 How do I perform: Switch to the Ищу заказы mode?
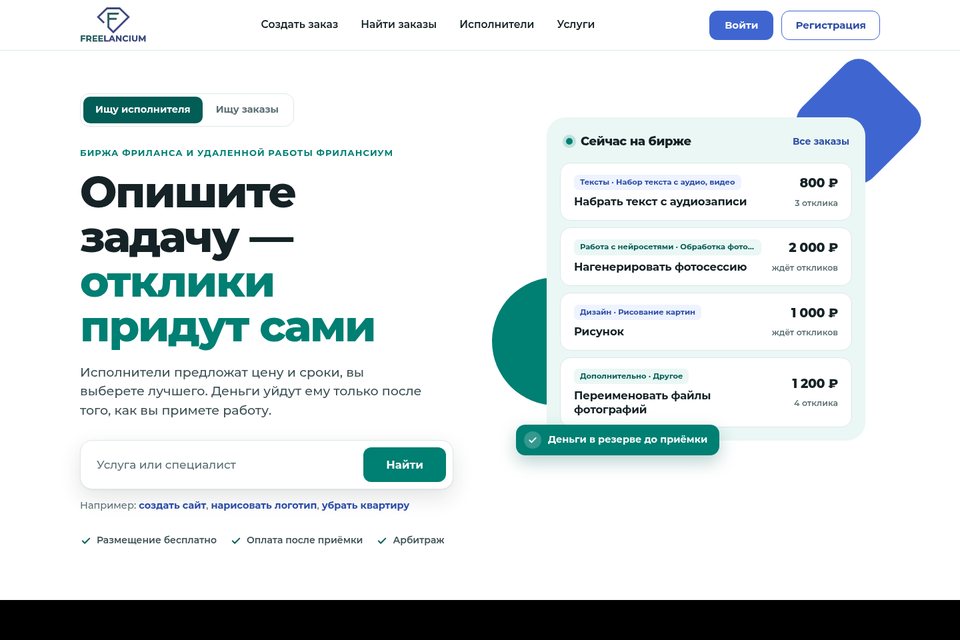point(247,110)
